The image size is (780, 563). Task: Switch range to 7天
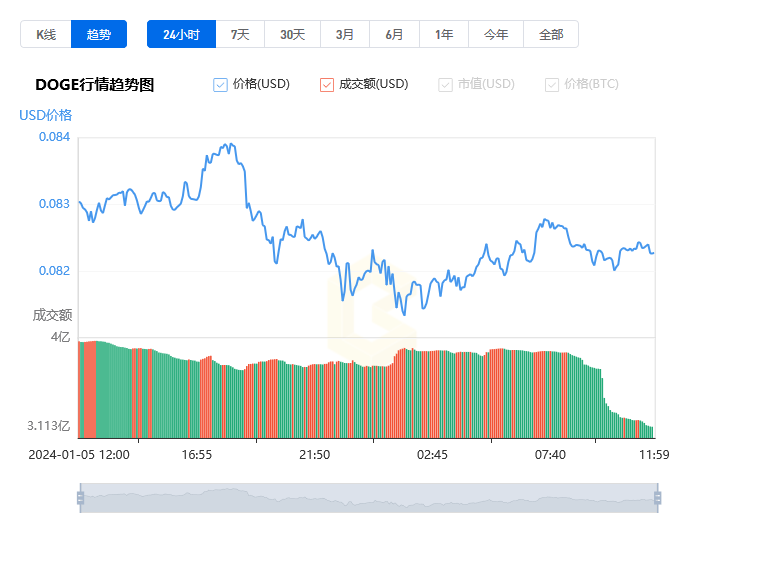[240, 35]
